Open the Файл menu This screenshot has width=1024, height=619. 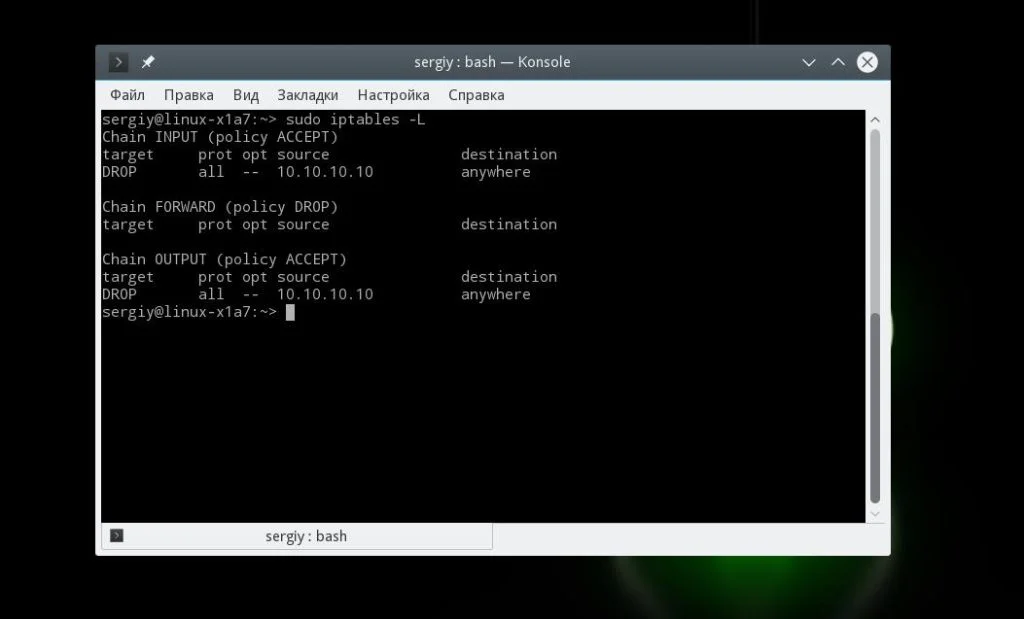tap(127, 95)
